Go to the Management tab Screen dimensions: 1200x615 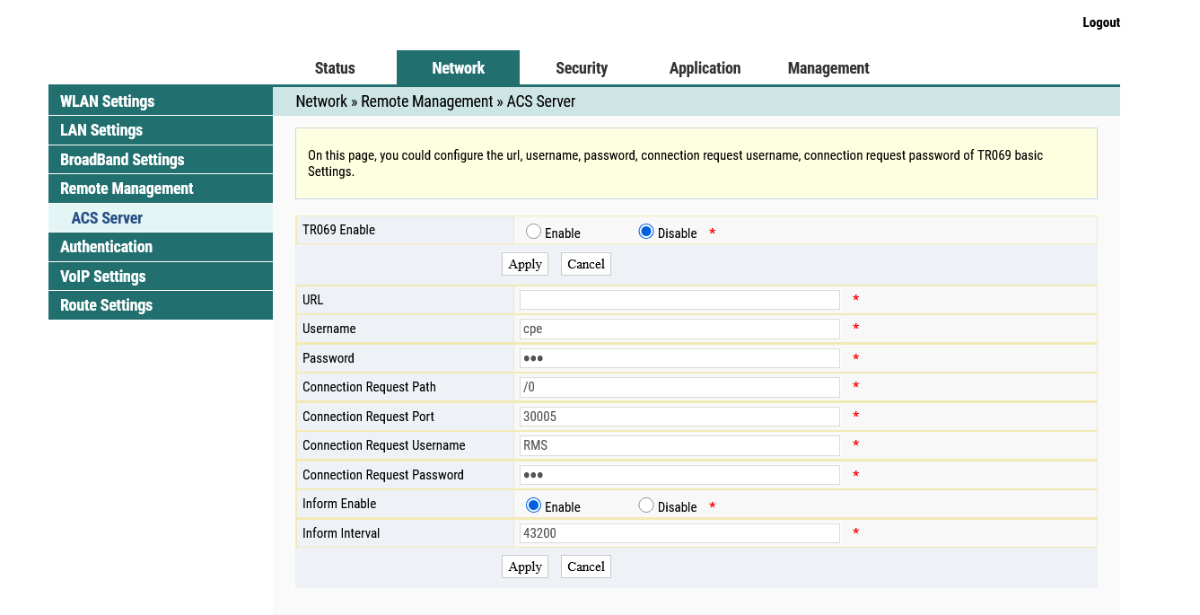pos(828,68)
